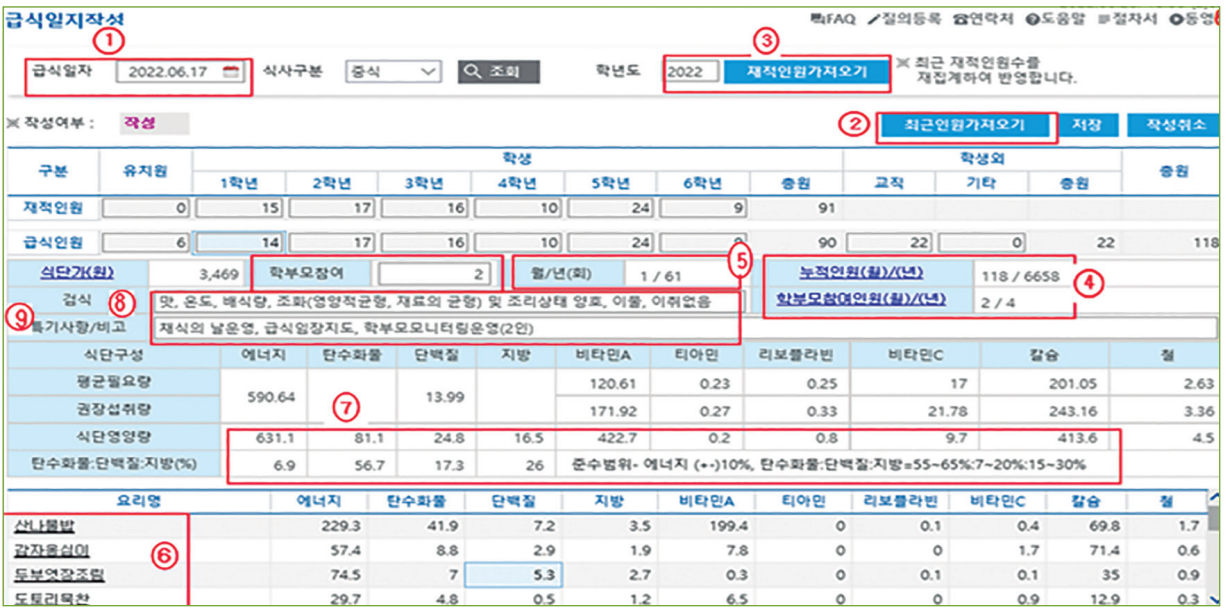Open the 감자옹심이 dish link
1226x611 pixels.
click(51, 551)
